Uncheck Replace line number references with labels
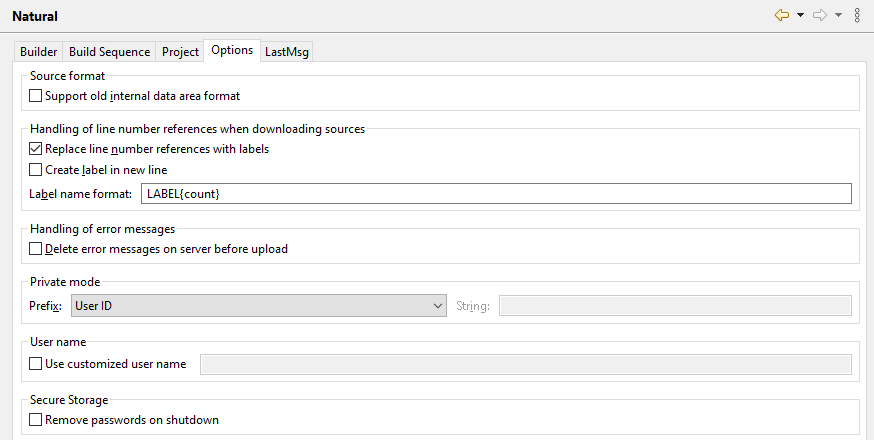Viewport: 874px width, 440px height. (36, 149)
